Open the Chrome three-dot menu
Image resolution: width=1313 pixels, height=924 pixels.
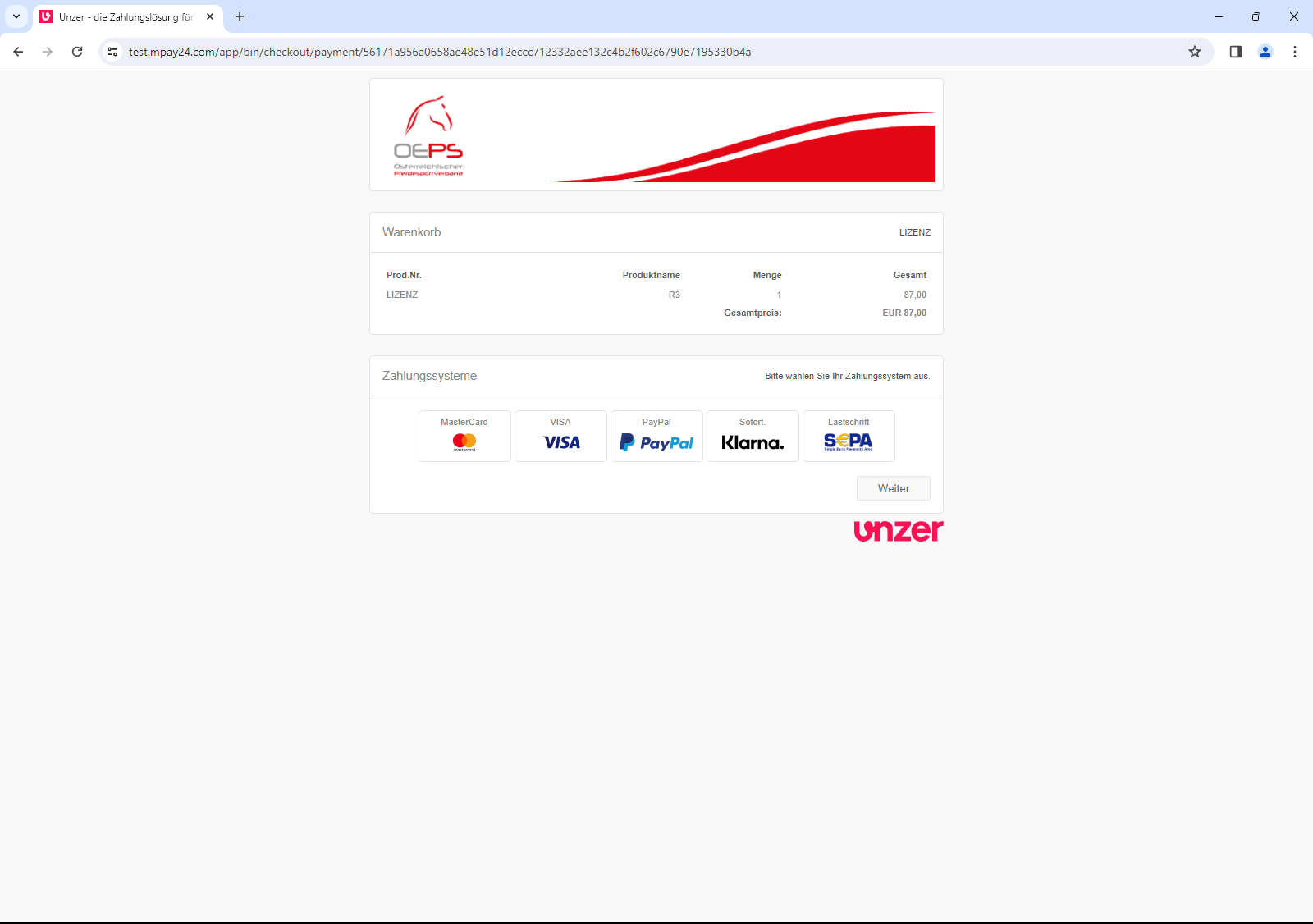pyautogui.click(x=1295, y=52)
